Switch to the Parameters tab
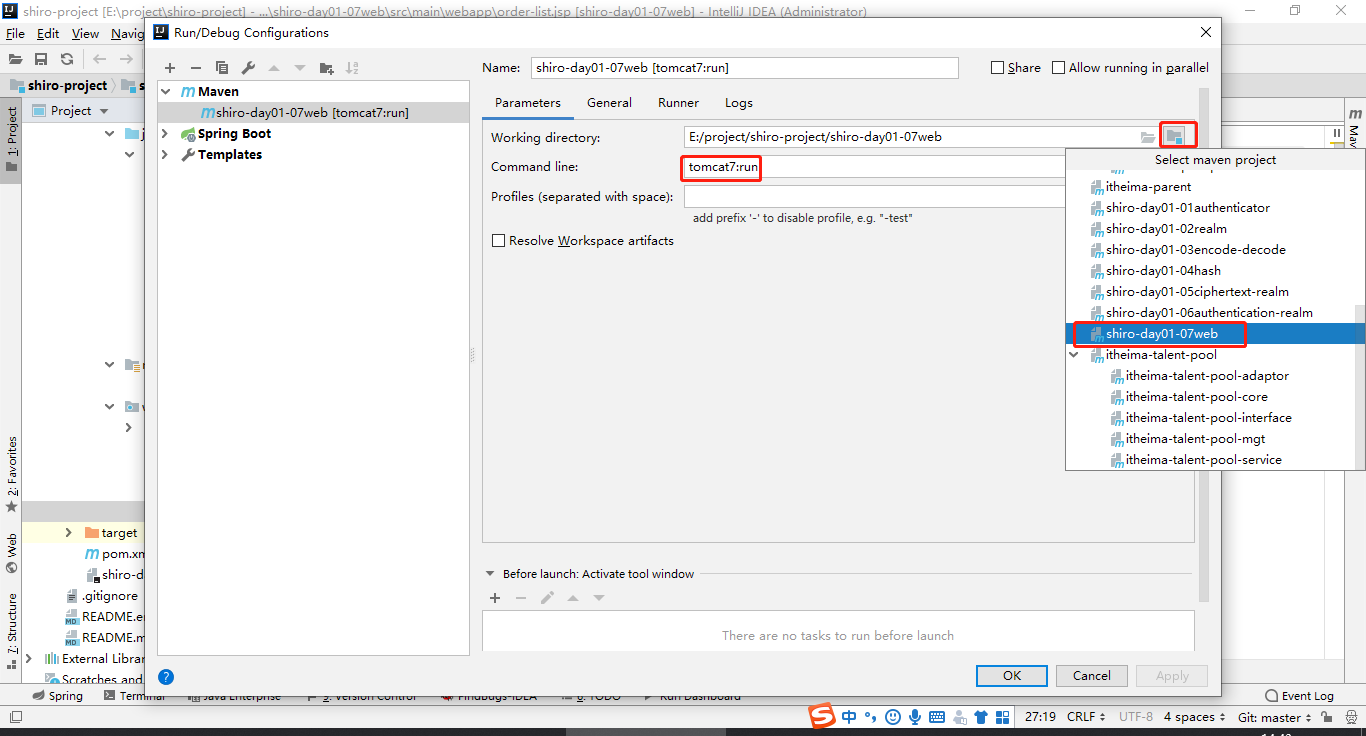This screenshot has height=736, width=1366. (x=528, y=103)
